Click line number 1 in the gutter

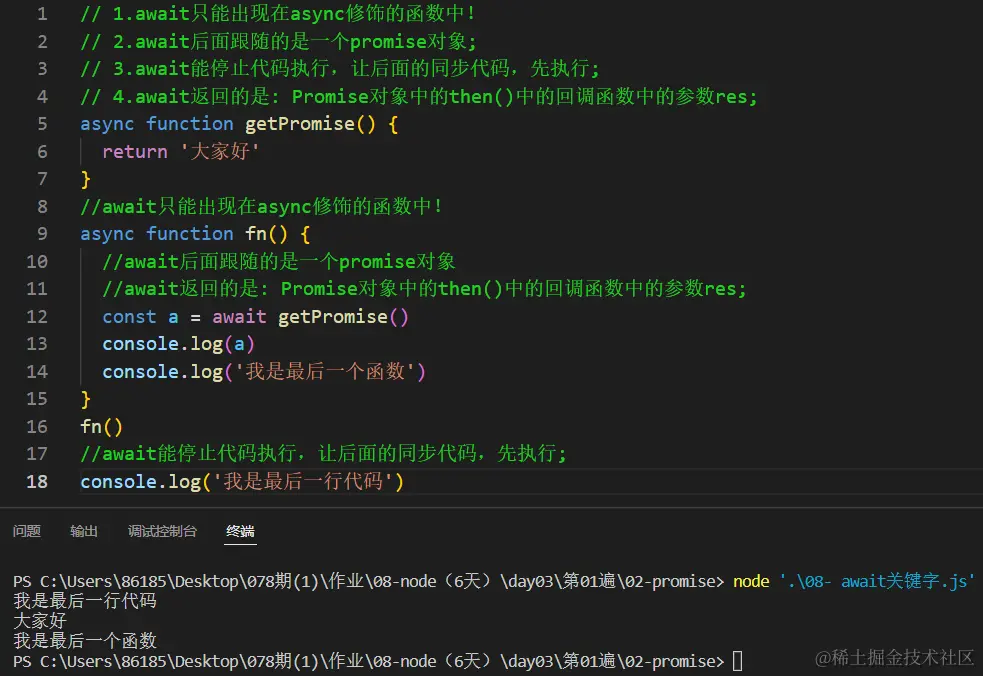click(42, 14)
